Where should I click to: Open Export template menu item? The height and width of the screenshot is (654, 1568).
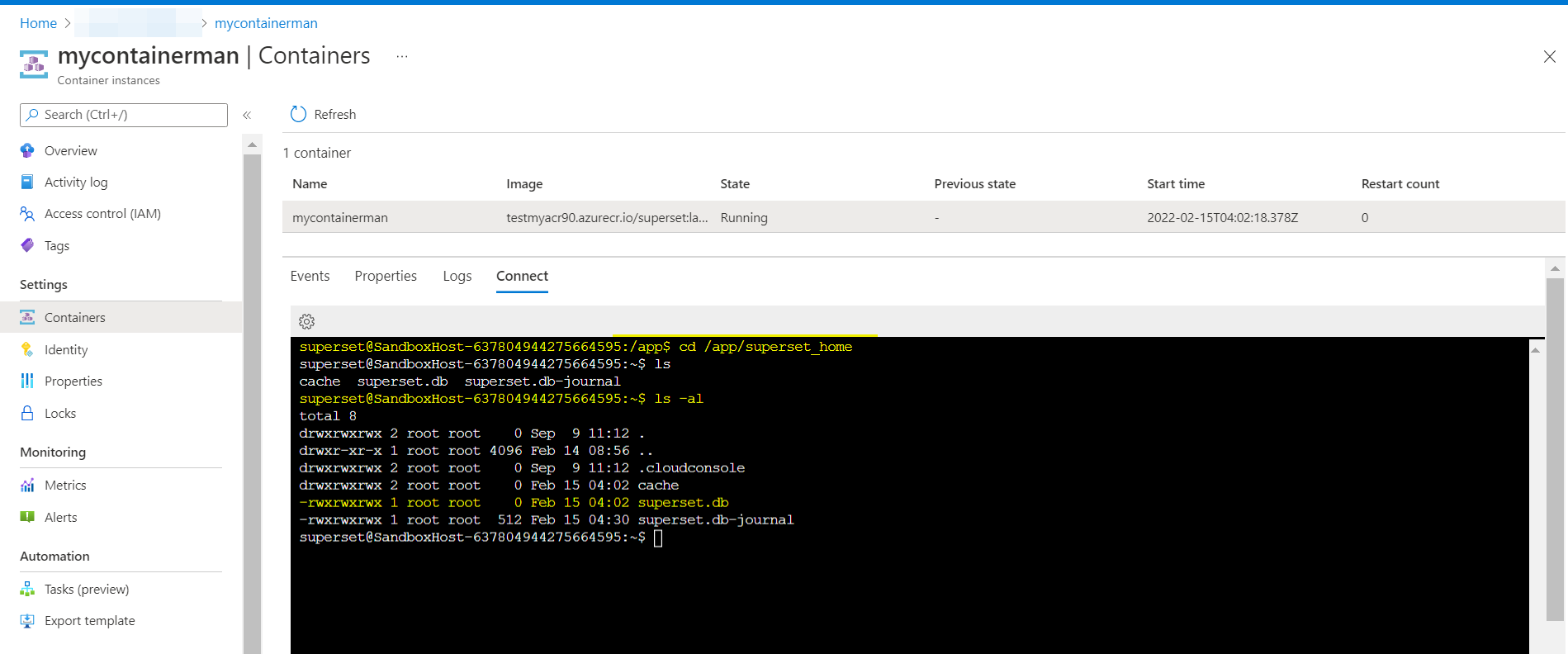89,620
